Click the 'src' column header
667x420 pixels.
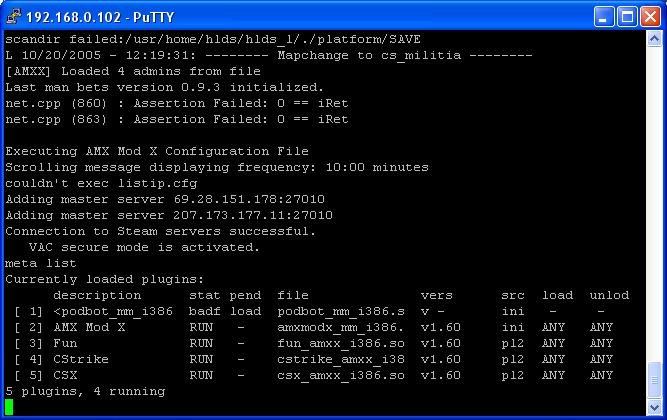point(513,295)
